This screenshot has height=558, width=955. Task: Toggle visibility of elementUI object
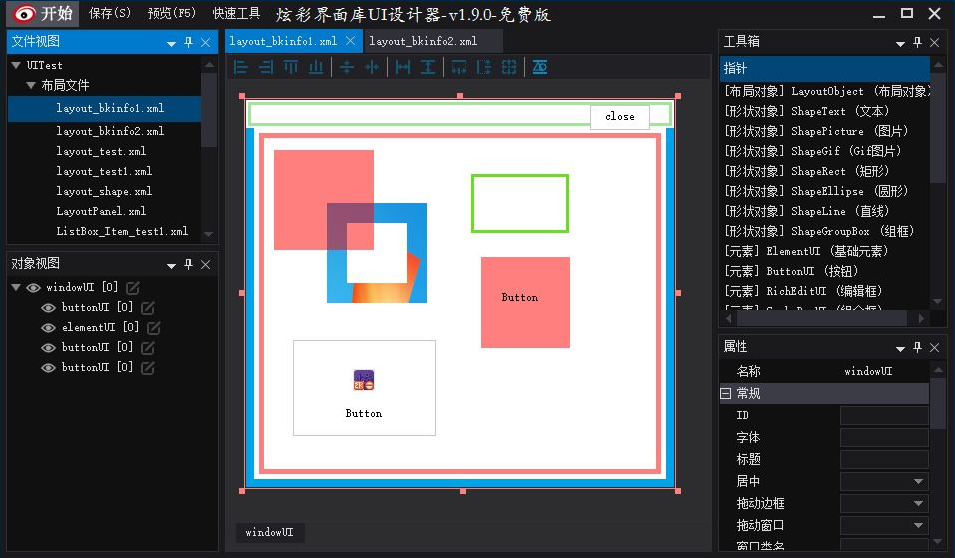[x=48, y=328]
